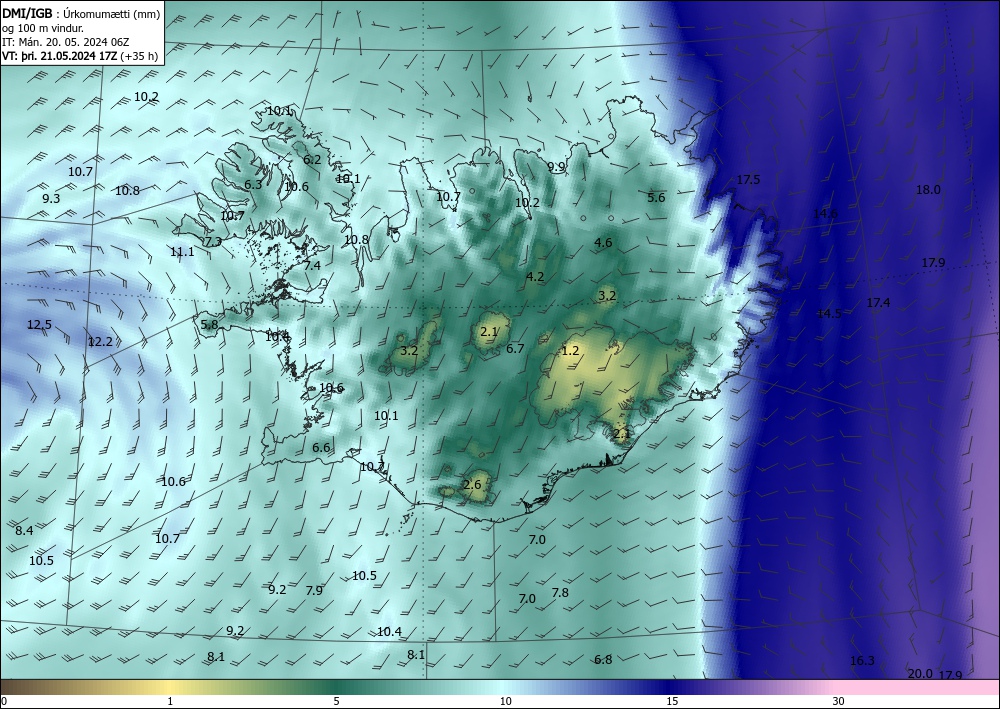Click the 7.4 value near Breiðafjörður

pyautogui.click(x=312, y=265)
